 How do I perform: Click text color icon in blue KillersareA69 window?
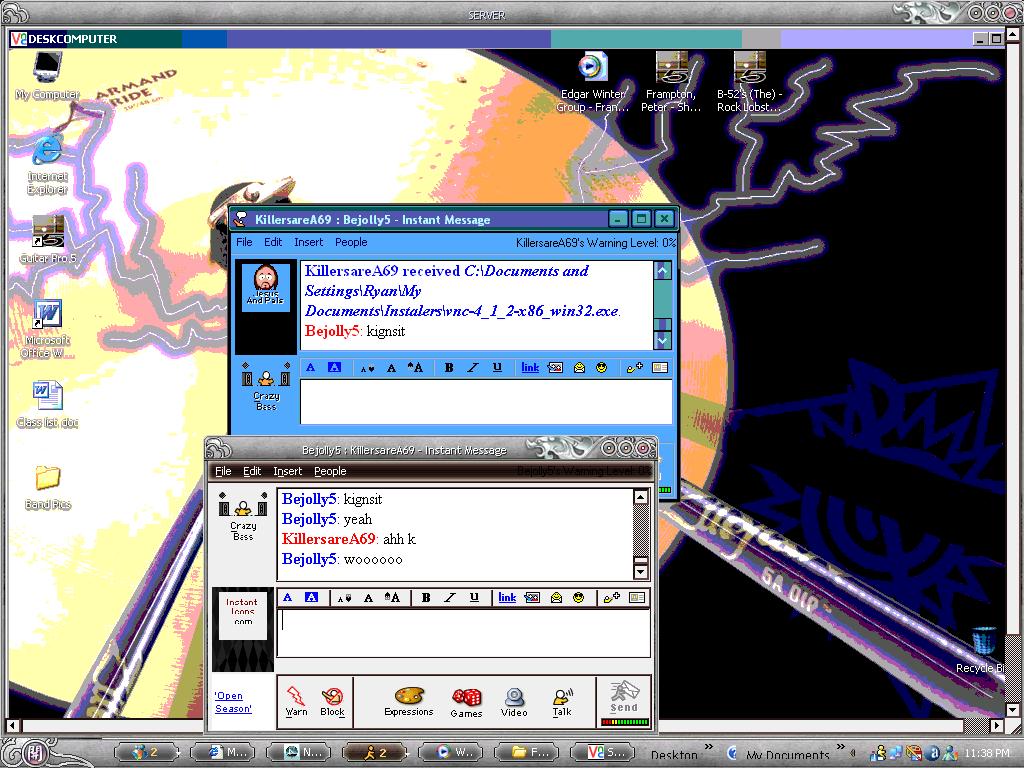[x=311, y=368]
